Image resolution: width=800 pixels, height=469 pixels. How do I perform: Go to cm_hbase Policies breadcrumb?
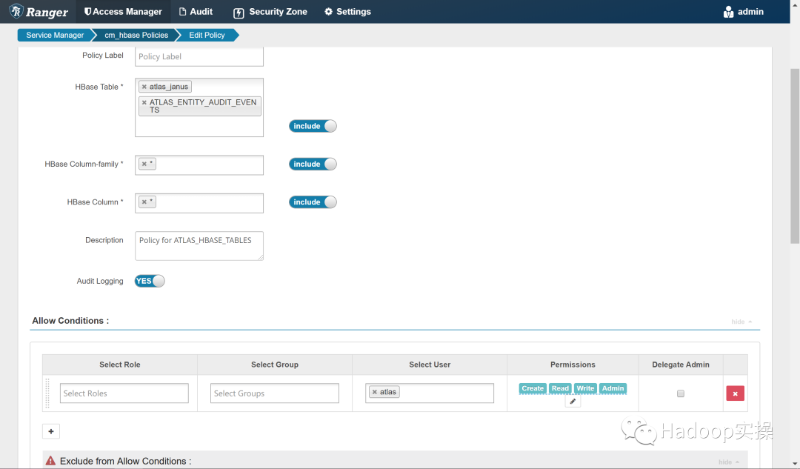pos(136,35)
